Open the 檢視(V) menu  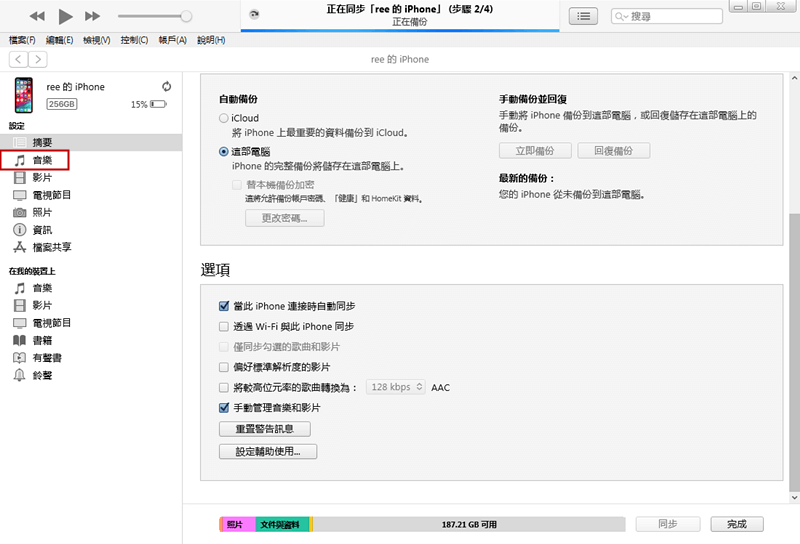click(x=97, y=40)
